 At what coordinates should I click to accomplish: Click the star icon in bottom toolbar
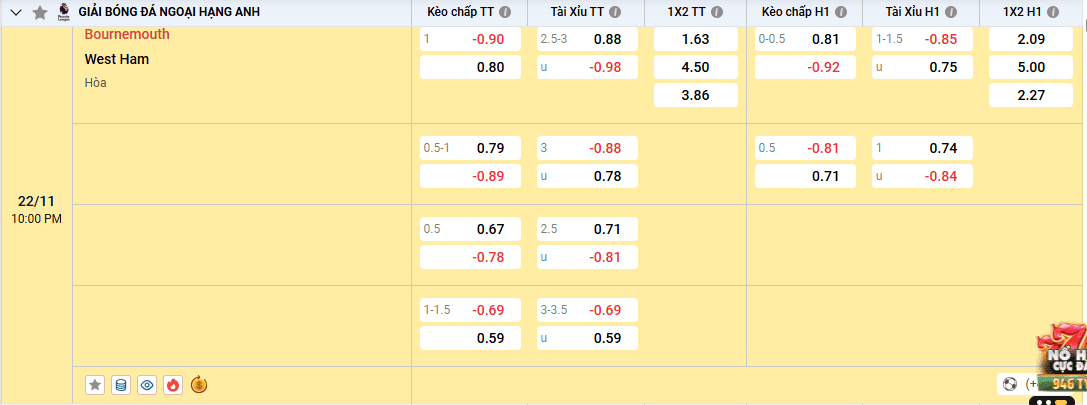95,385
